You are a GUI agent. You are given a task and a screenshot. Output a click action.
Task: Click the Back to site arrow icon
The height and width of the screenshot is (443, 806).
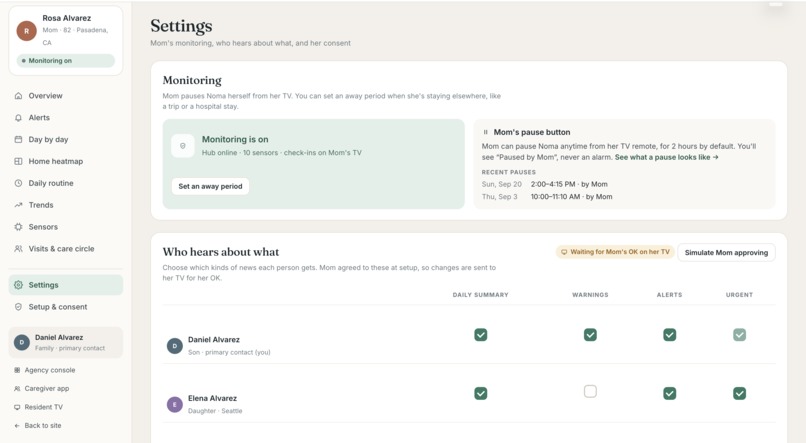coord(17,426)
